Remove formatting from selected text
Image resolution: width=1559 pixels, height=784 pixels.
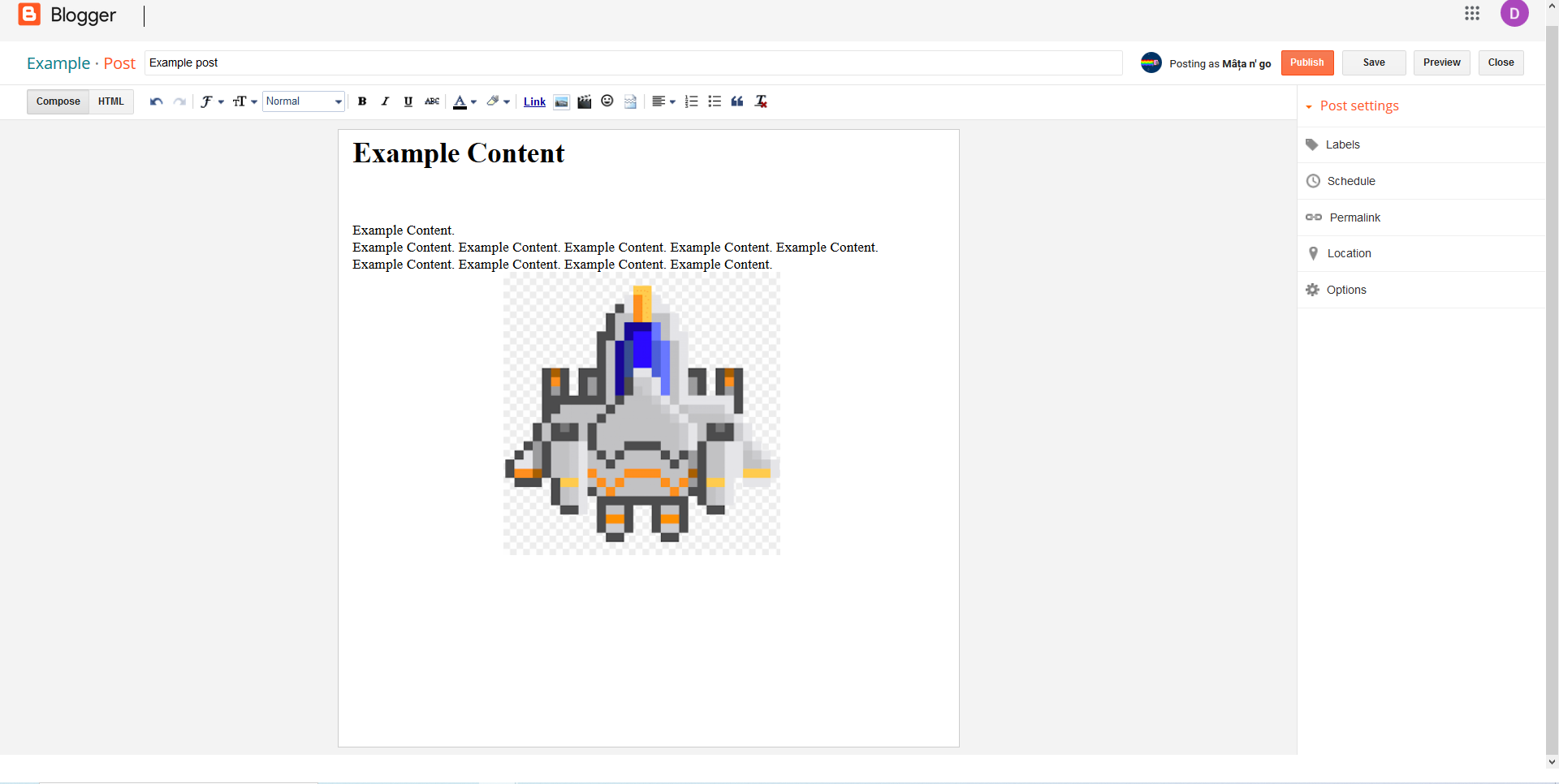761,101
